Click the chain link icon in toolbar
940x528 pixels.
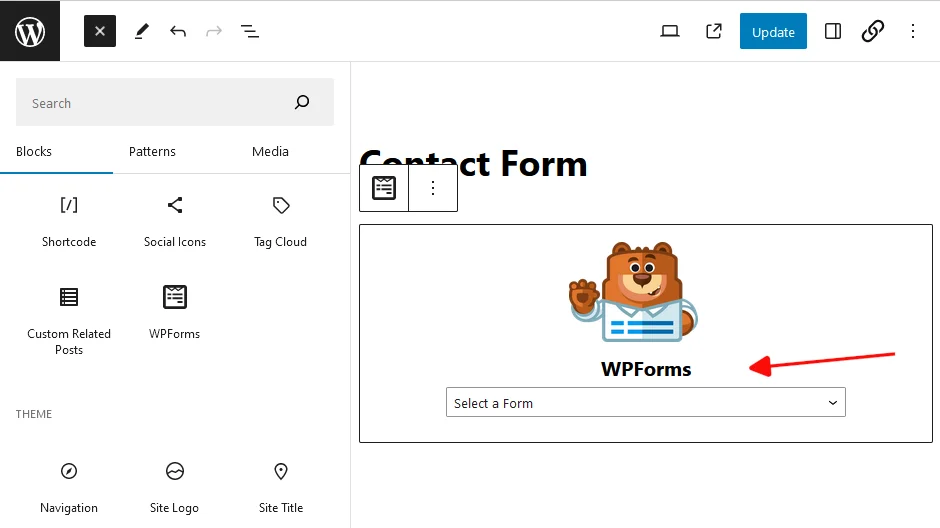click(873, 31)
